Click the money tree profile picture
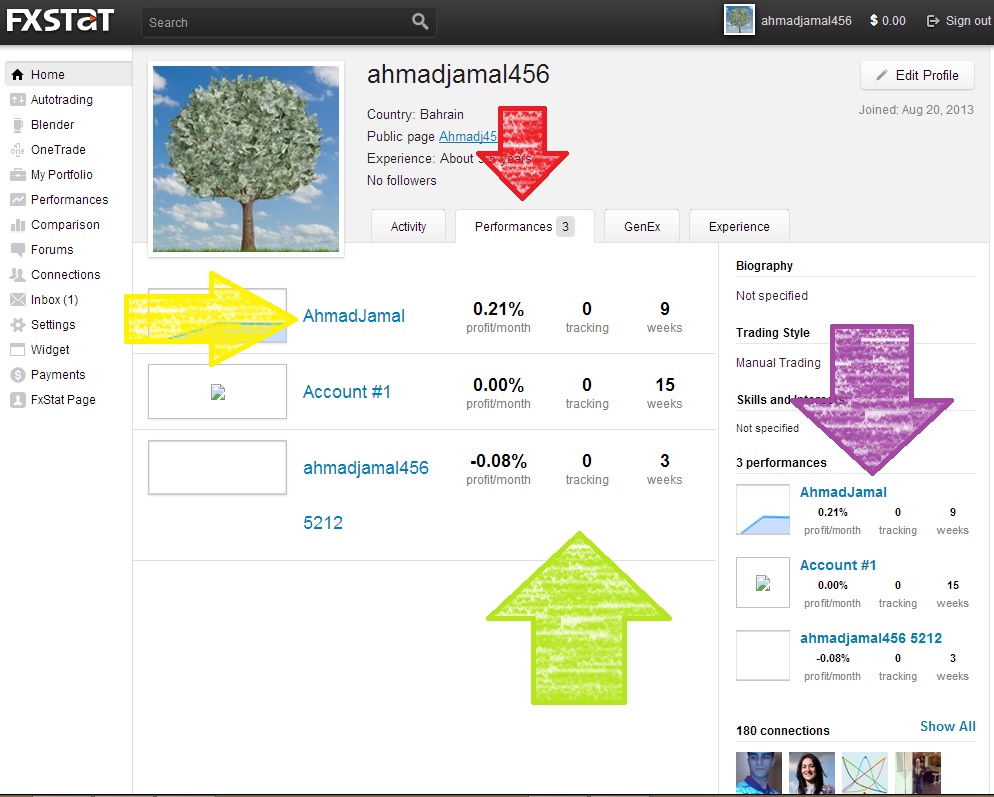Image resolution: width=994 pixels, height=797 pixels. (246, 159)
